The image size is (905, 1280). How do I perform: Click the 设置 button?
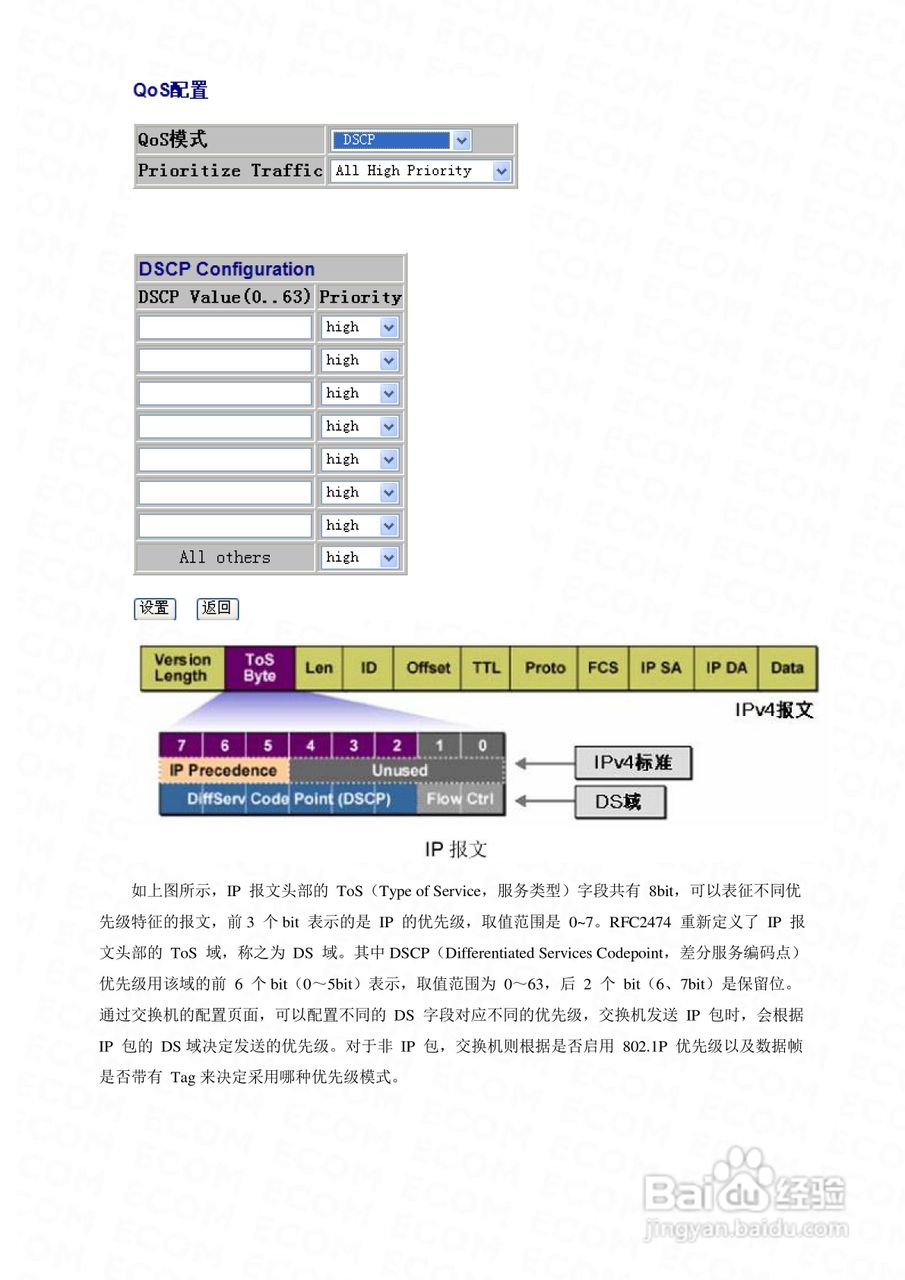[x=154, y=608]
